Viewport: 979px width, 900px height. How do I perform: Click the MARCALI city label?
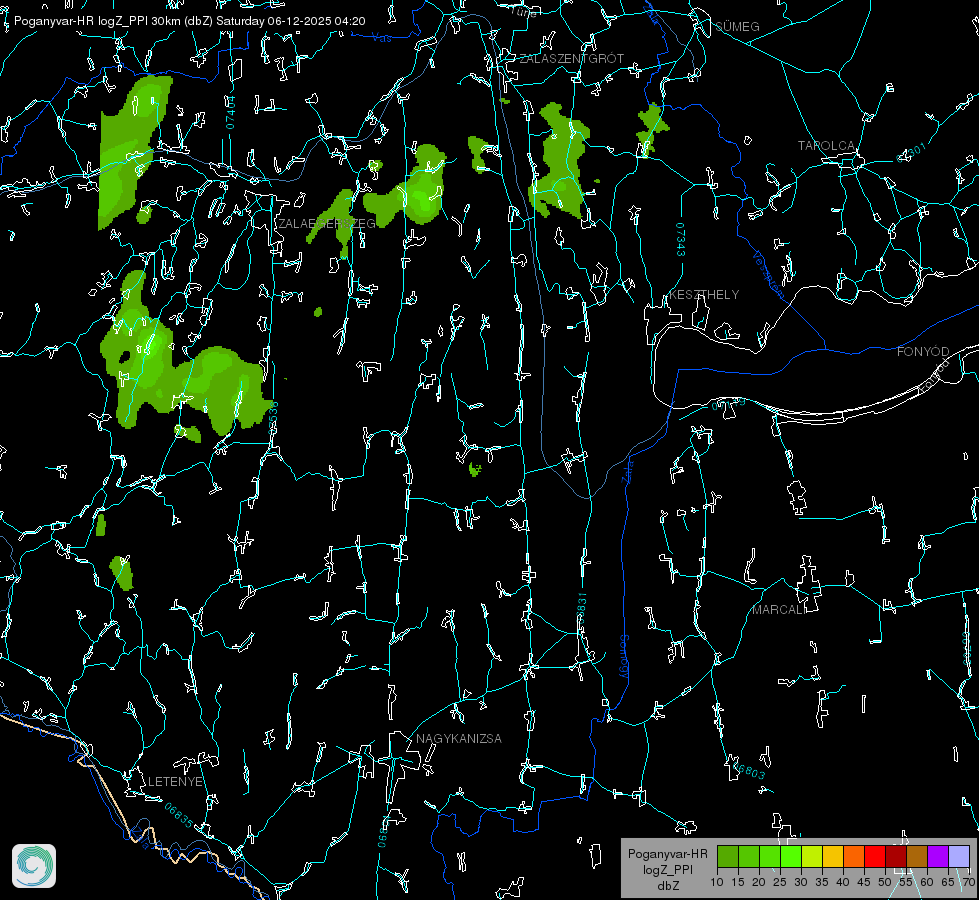click(x=779, y=610)
